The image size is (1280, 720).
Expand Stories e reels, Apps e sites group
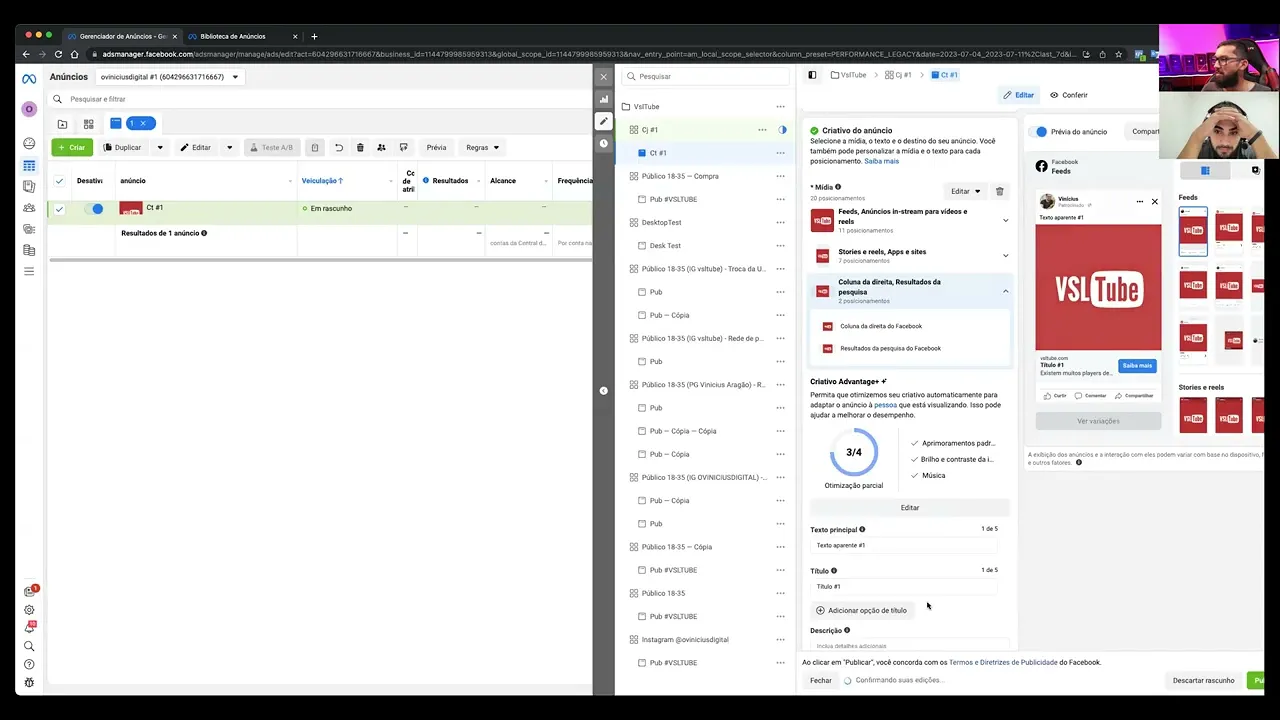click(x=1005, y=255)
